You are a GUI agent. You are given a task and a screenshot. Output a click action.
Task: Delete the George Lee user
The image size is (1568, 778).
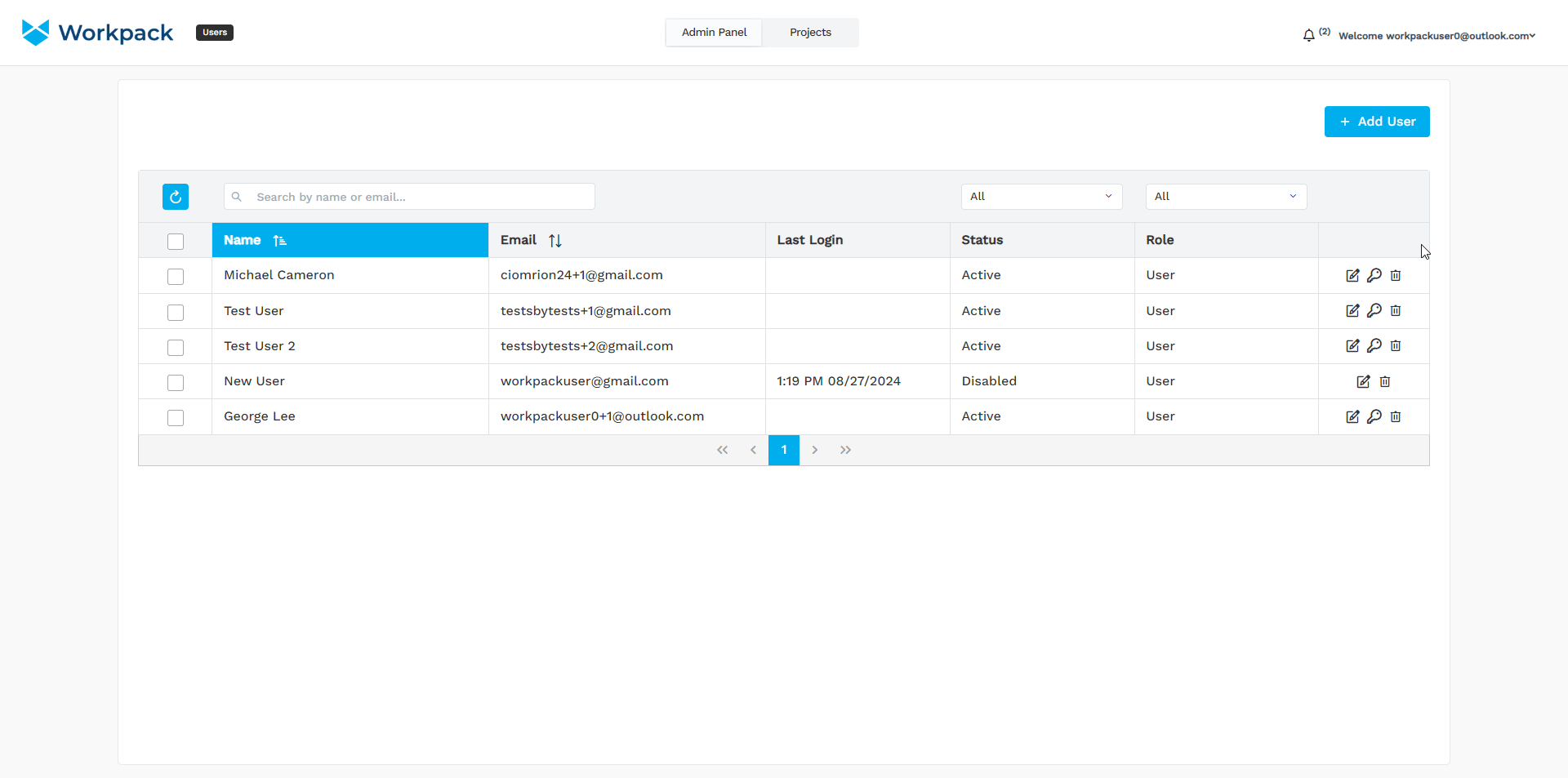[1396, 416]
